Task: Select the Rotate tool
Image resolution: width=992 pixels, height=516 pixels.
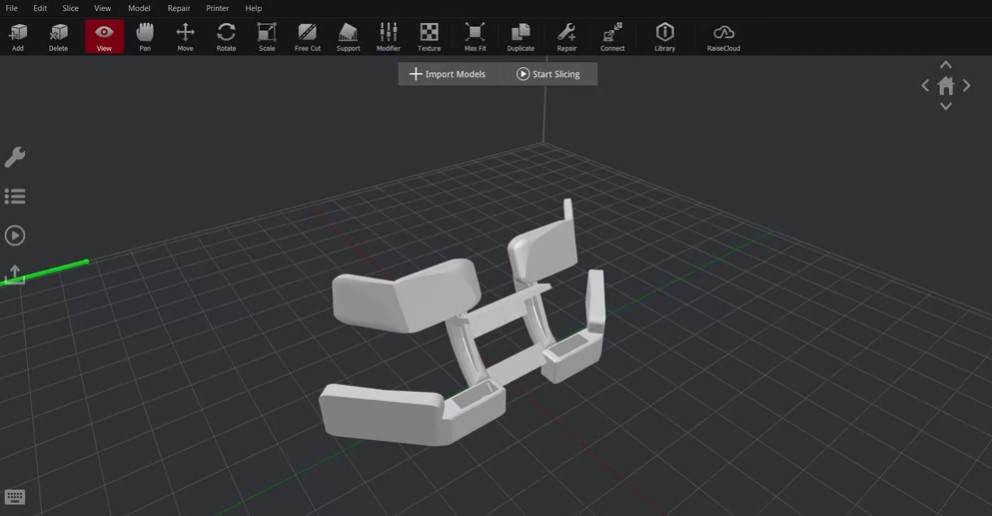Action: (x=226, y=37)
